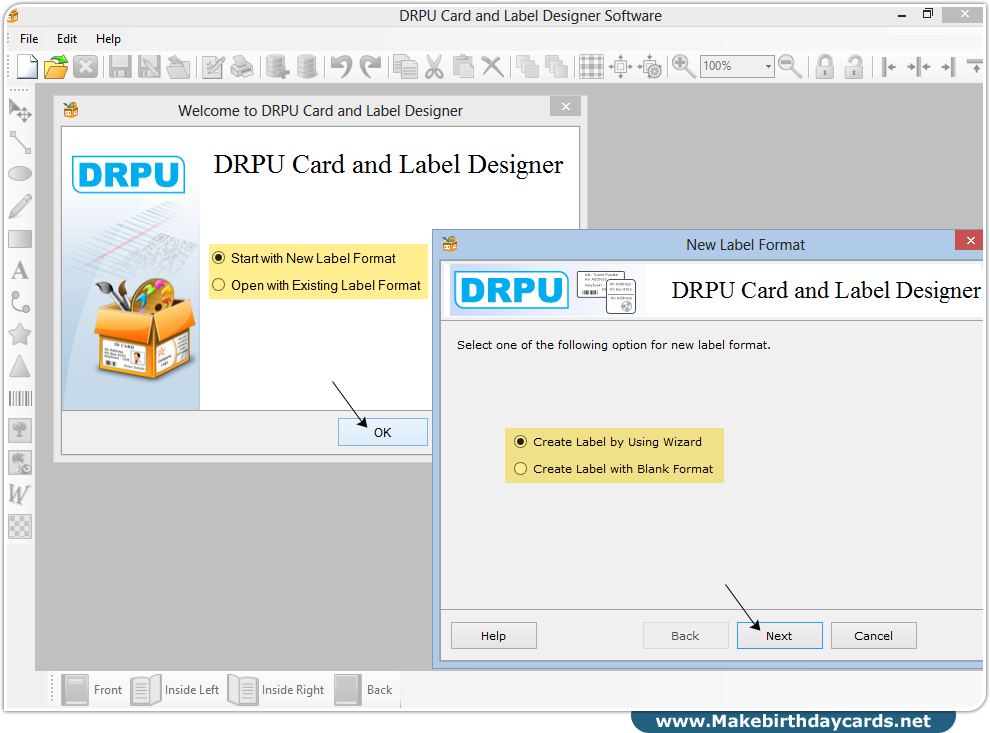
Task: Click Help button in New Label Format dialog
Action: (x=494, y=636)
